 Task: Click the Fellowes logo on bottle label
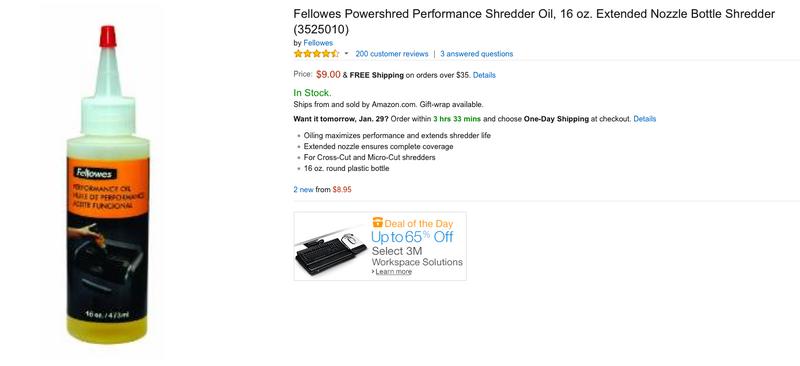pos(95,174)
